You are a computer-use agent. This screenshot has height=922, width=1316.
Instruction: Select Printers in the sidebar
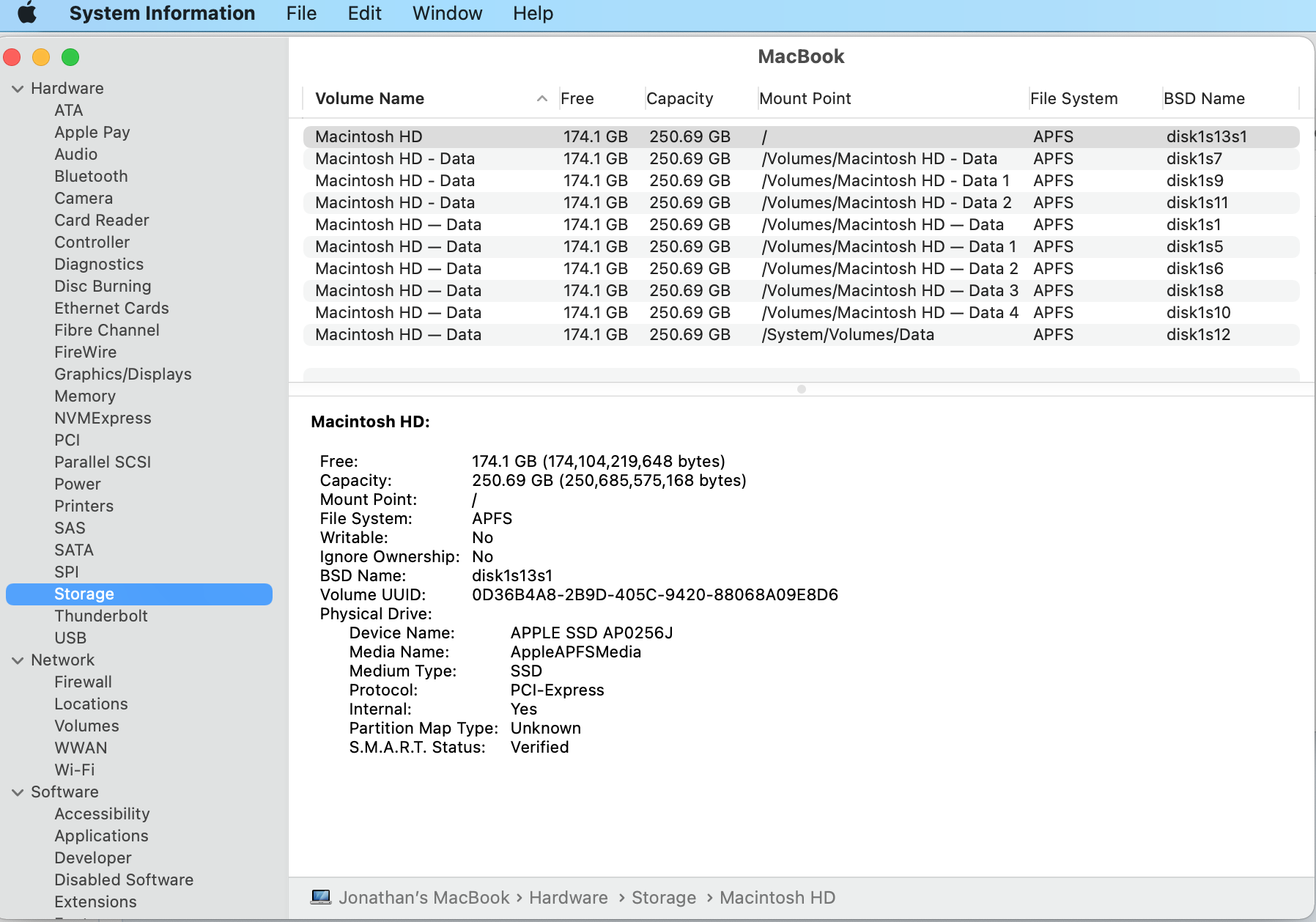click(x=84, y=506)
